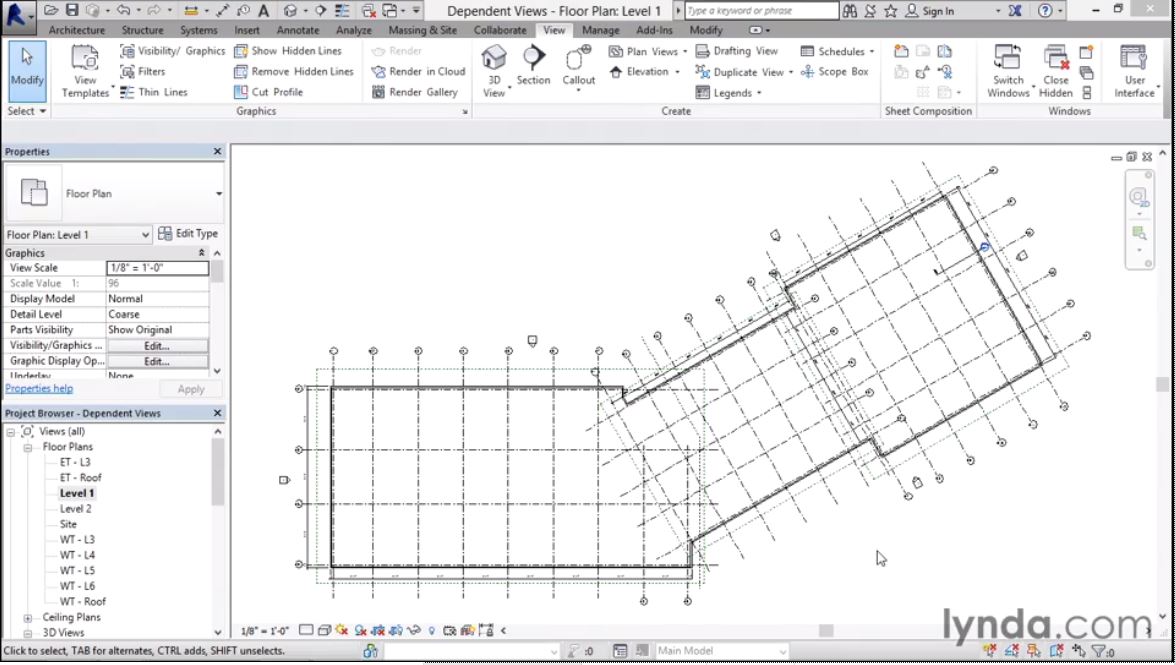Open the User Interface dropdown
This screenshot has height=665, width=1176.
click(x=1134, y=70)
